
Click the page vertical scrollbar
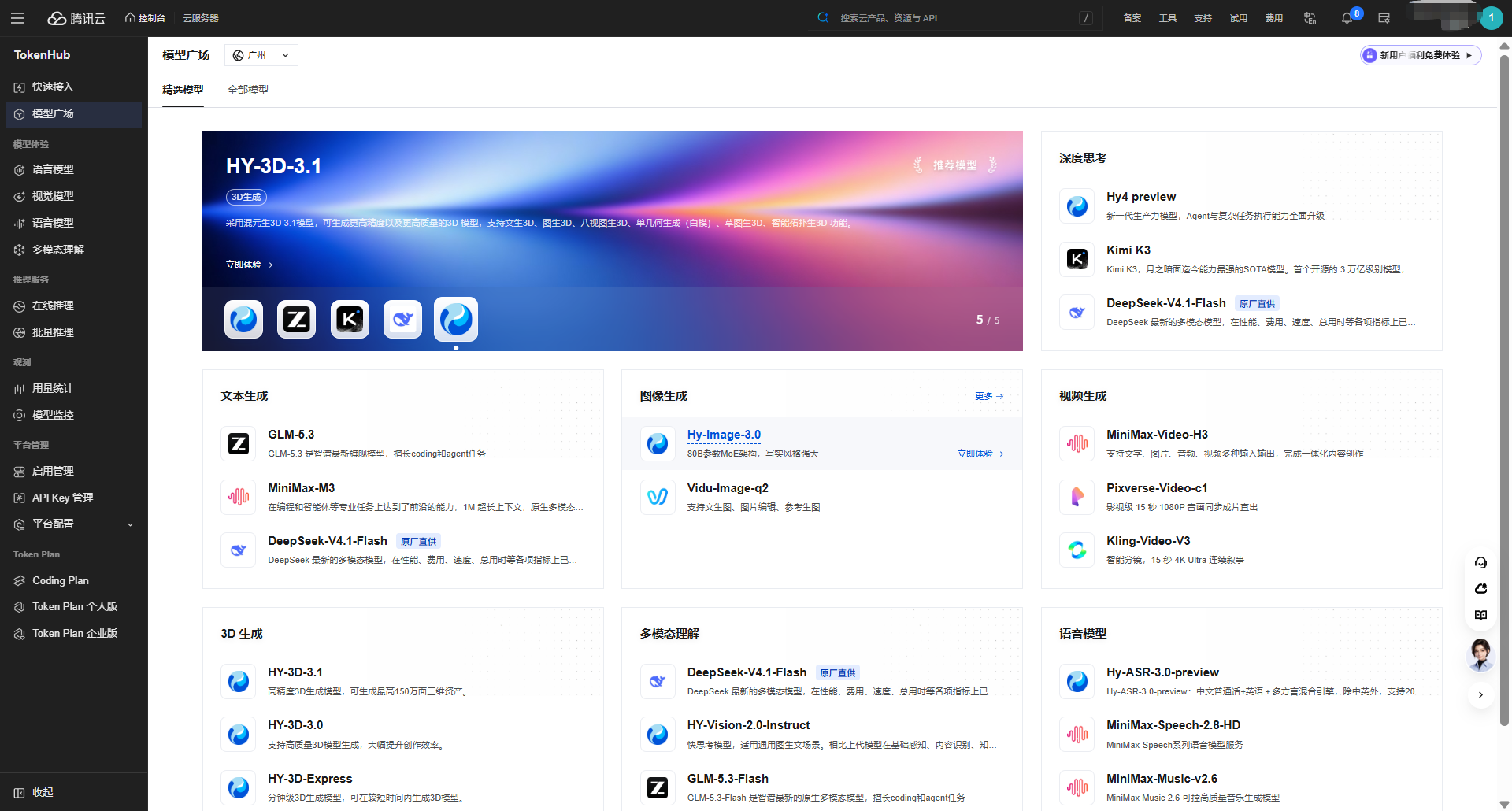(x=1504, y=390)
